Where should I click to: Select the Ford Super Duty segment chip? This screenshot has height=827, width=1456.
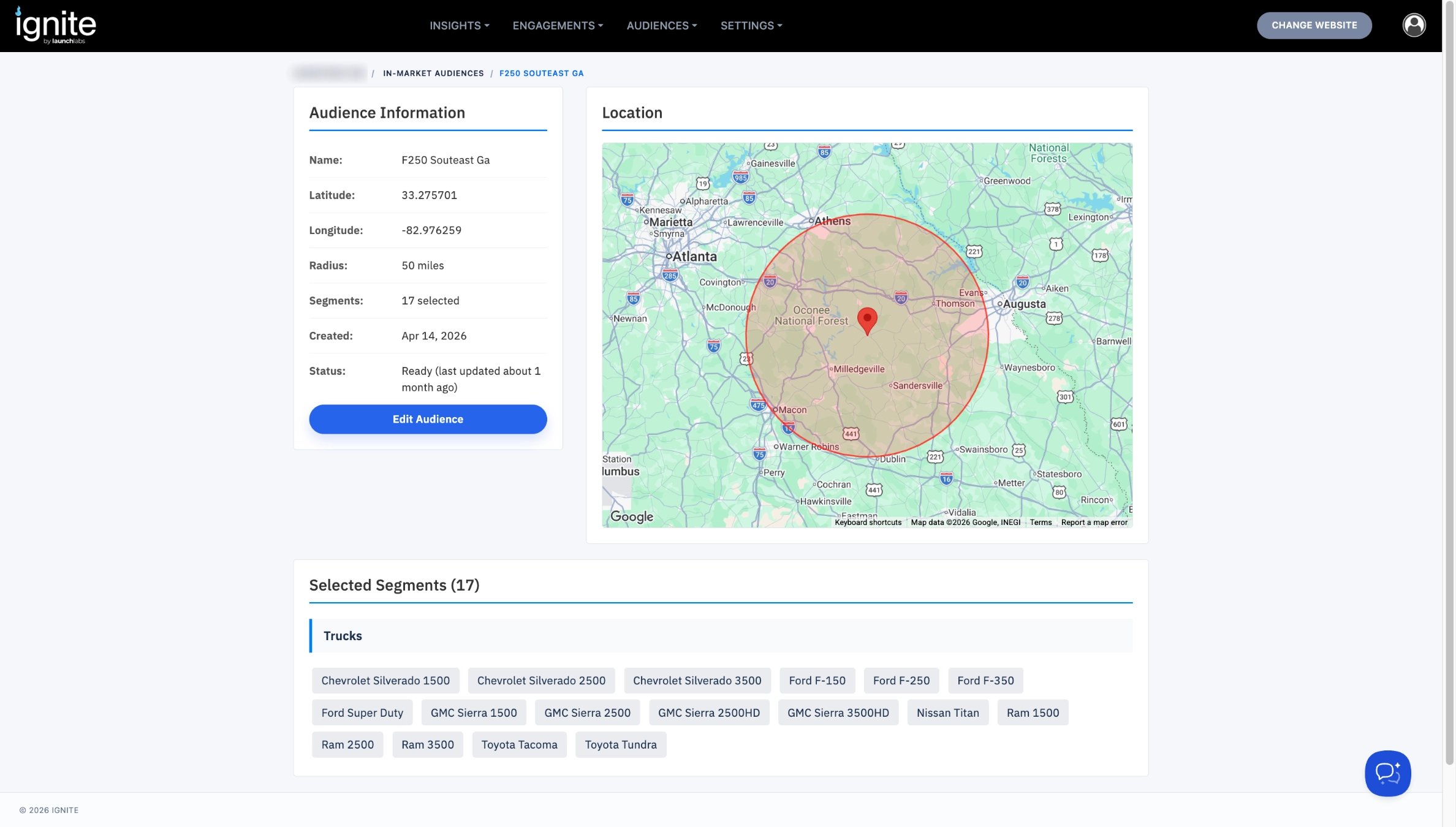pos(362,713)
